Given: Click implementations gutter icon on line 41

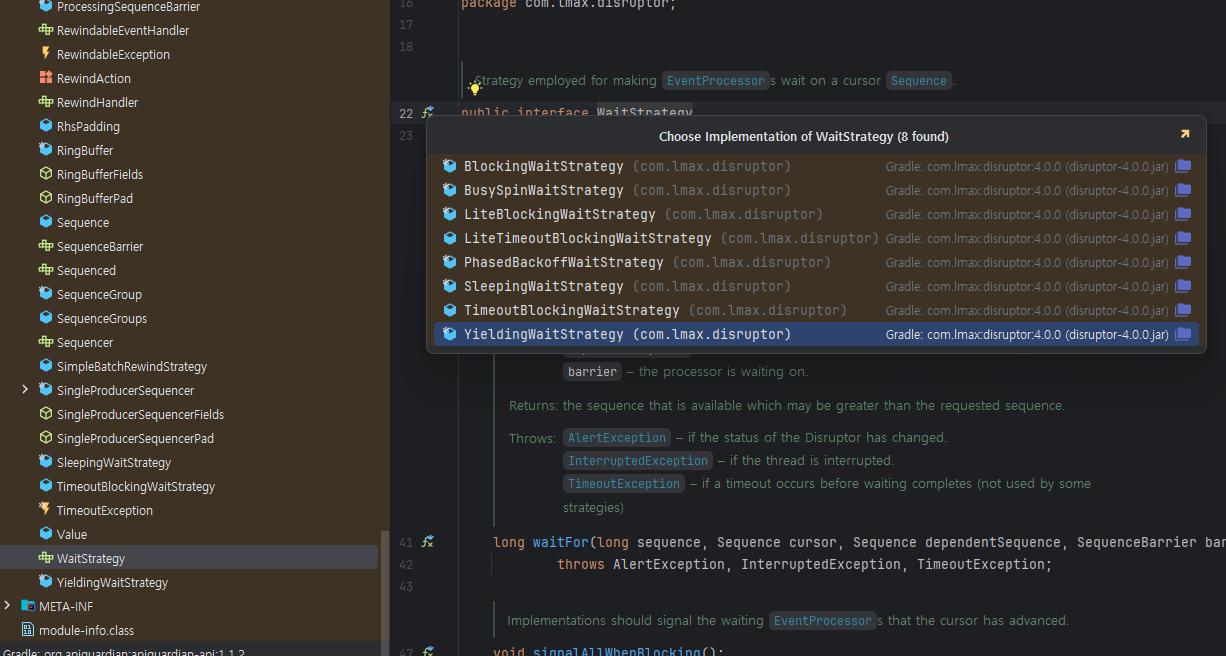Looking at the screenshot, I should click(x=428, y=542).
